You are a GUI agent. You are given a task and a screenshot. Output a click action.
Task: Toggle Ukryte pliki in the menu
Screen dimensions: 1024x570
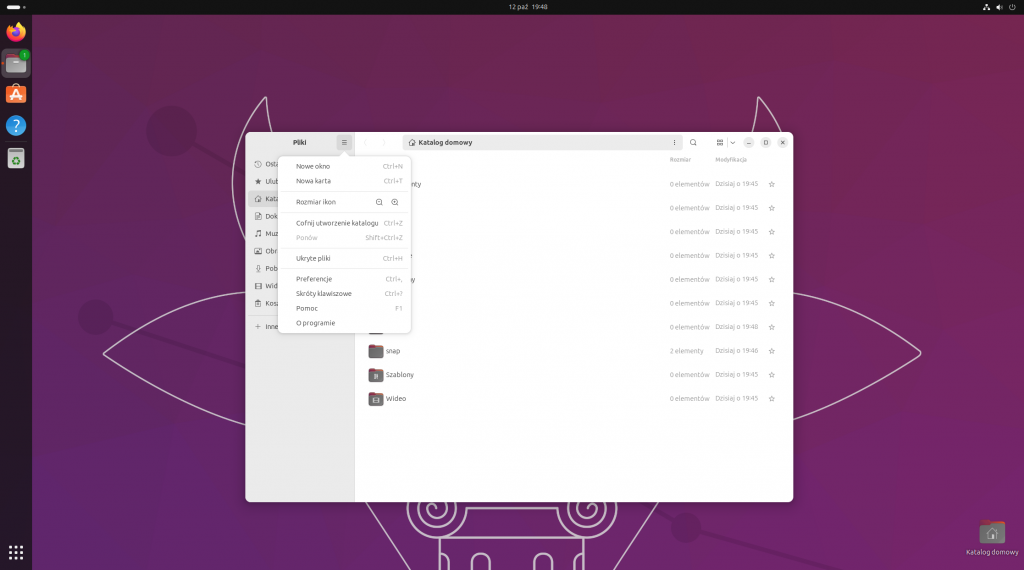click(344, 259)
